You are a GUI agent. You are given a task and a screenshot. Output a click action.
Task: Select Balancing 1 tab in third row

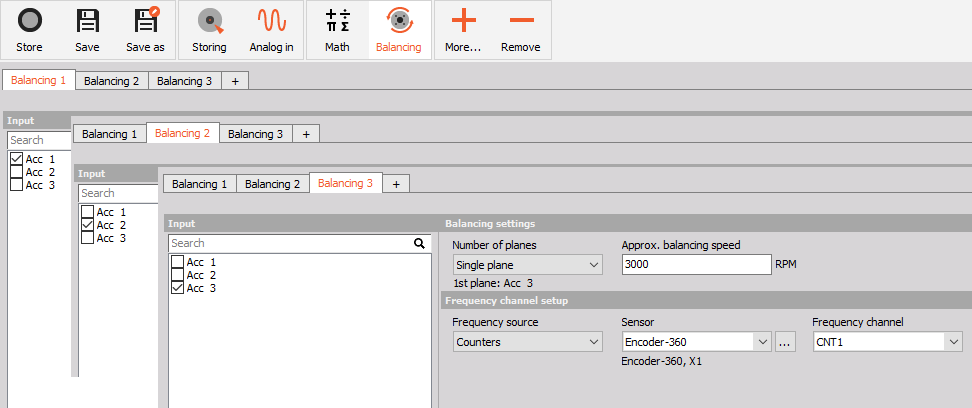point(200,184)
